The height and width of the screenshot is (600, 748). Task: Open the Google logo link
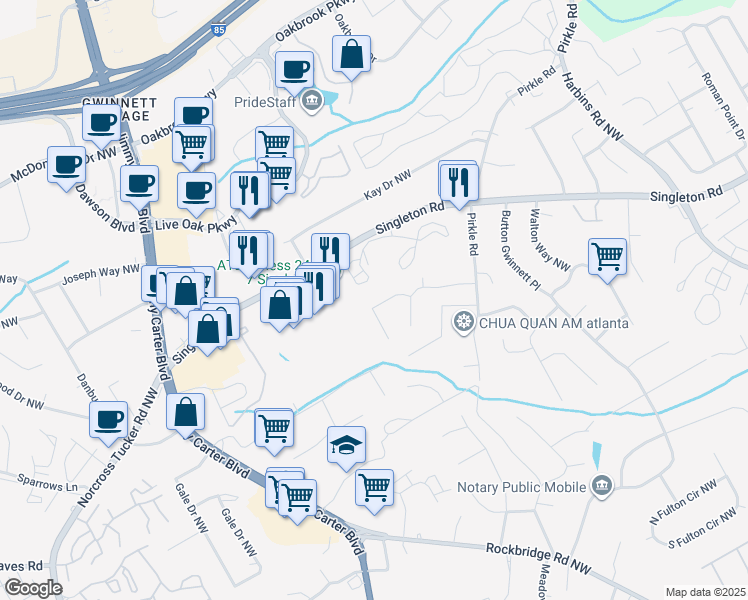[33, 587]
